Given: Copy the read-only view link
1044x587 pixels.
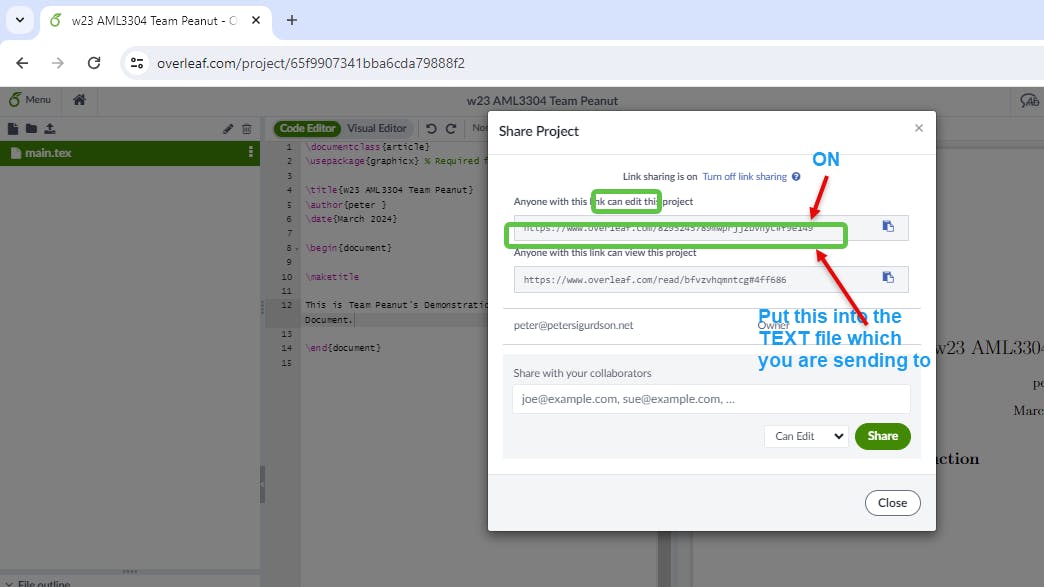Looking at the screenshot, I should pyautogui.click(x=888, y=278).
